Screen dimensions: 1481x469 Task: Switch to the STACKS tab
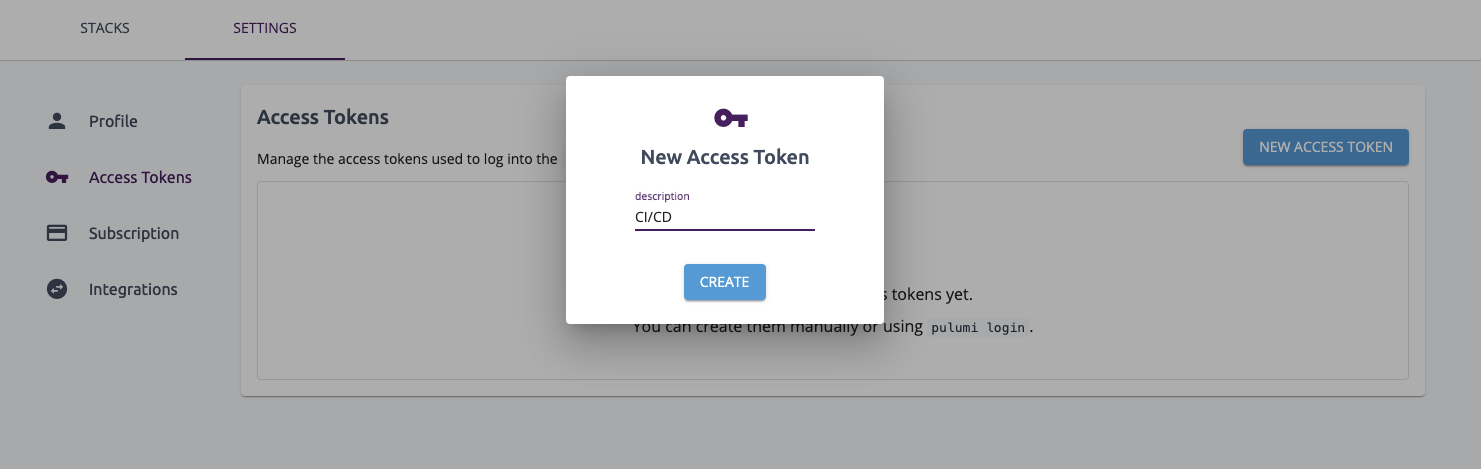[x=105, y=28]
